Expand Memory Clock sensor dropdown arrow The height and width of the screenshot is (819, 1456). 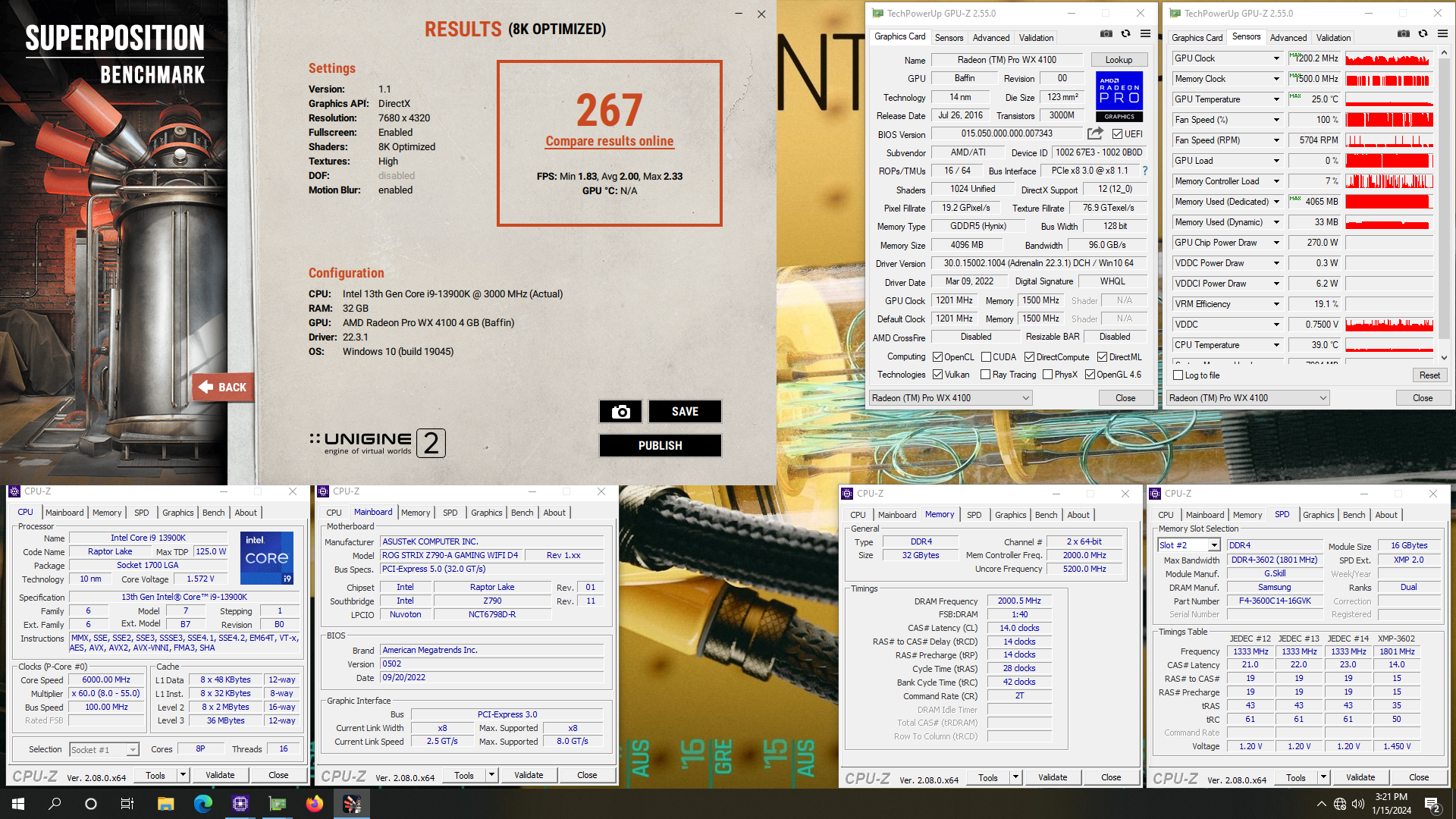(x=1276, y=79)
